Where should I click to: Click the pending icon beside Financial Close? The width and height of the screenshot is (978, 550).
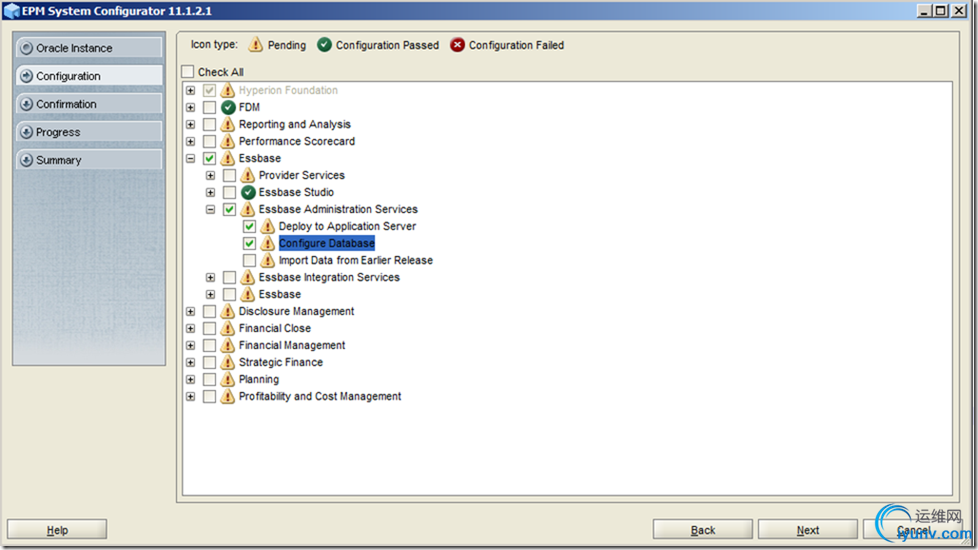point(228,328)
